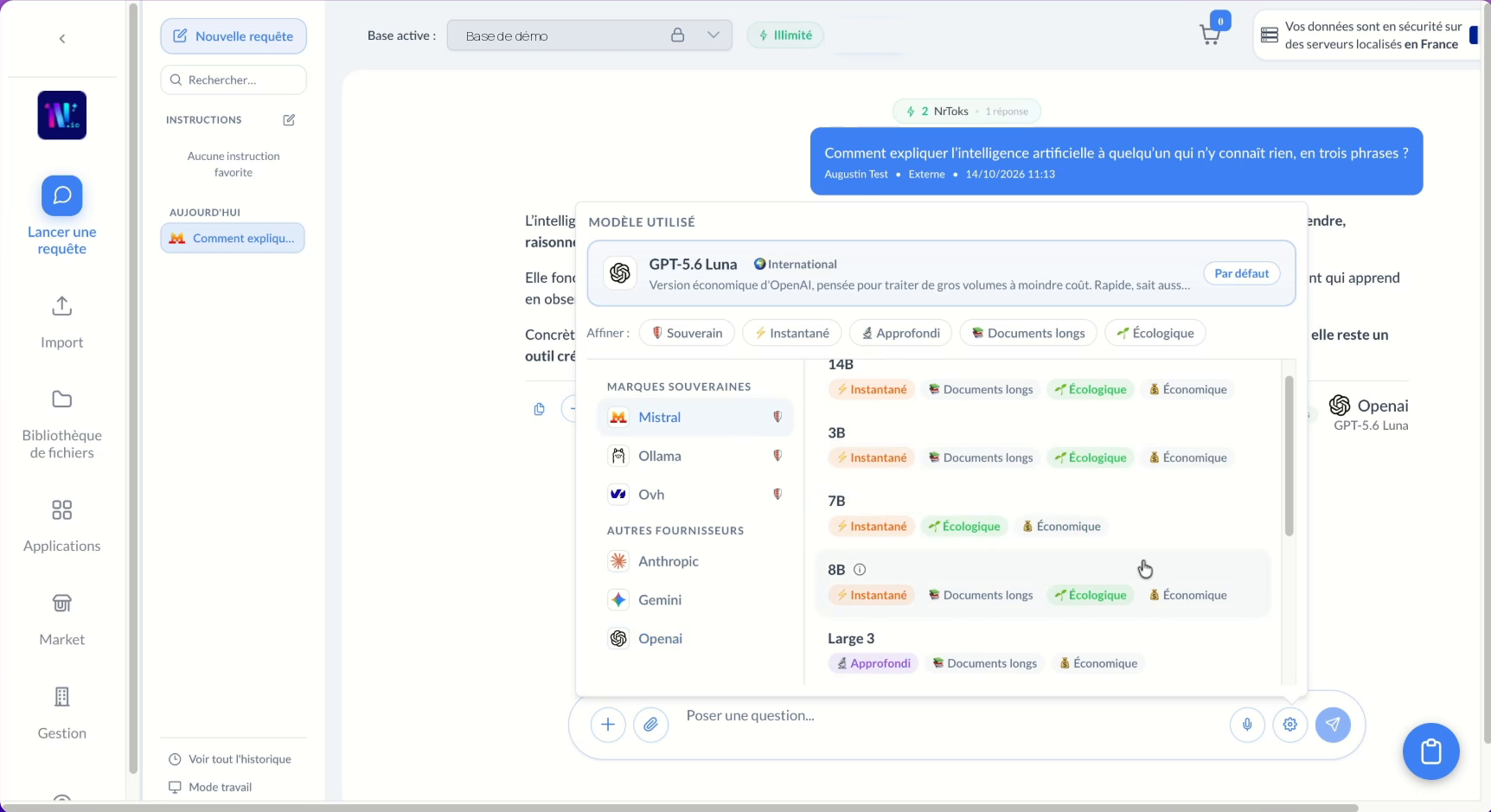The image size is (1491, 812).
Task: Choose the 7B model
Action: click(x=1043, y=514)
